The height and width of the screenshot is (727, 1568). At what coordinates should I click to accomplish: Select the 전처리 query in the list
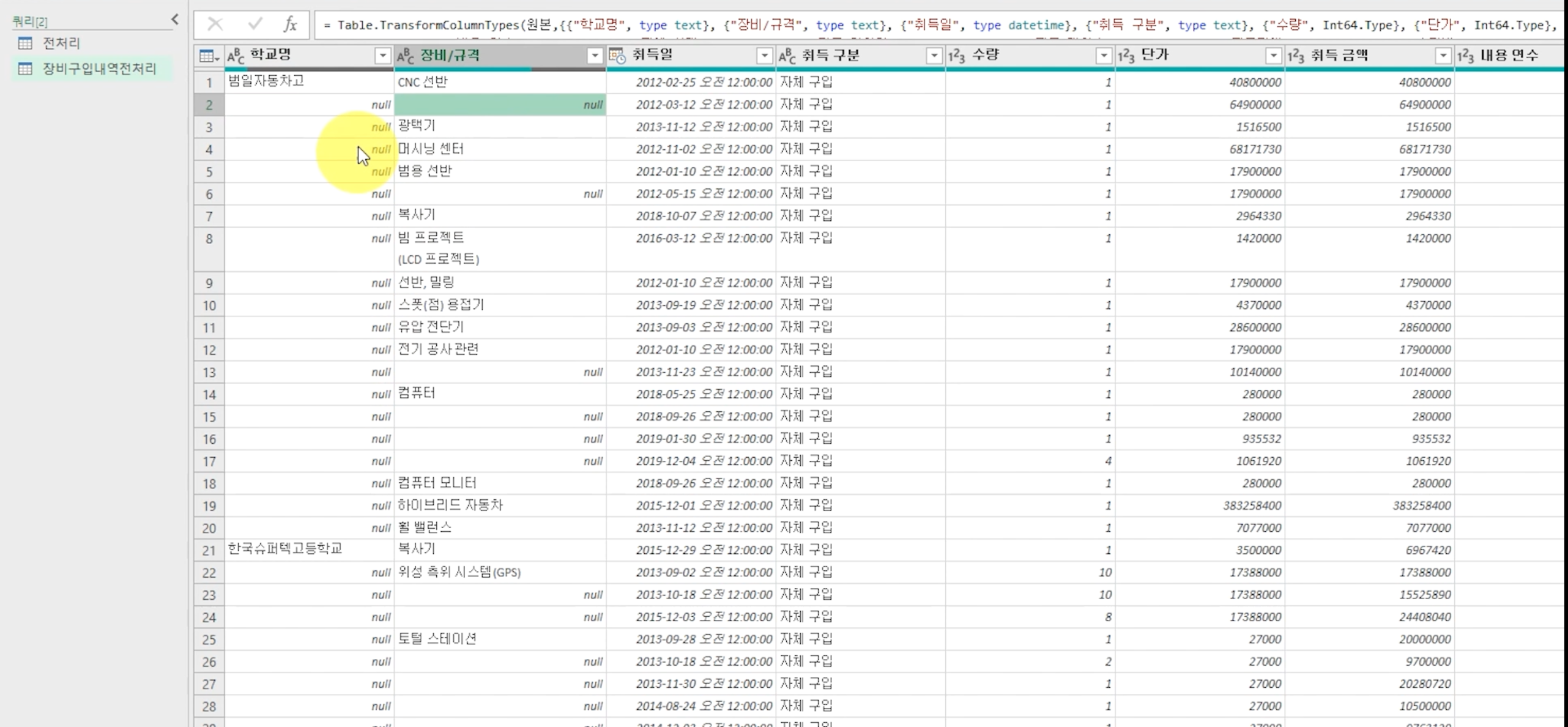pos(61,43)
